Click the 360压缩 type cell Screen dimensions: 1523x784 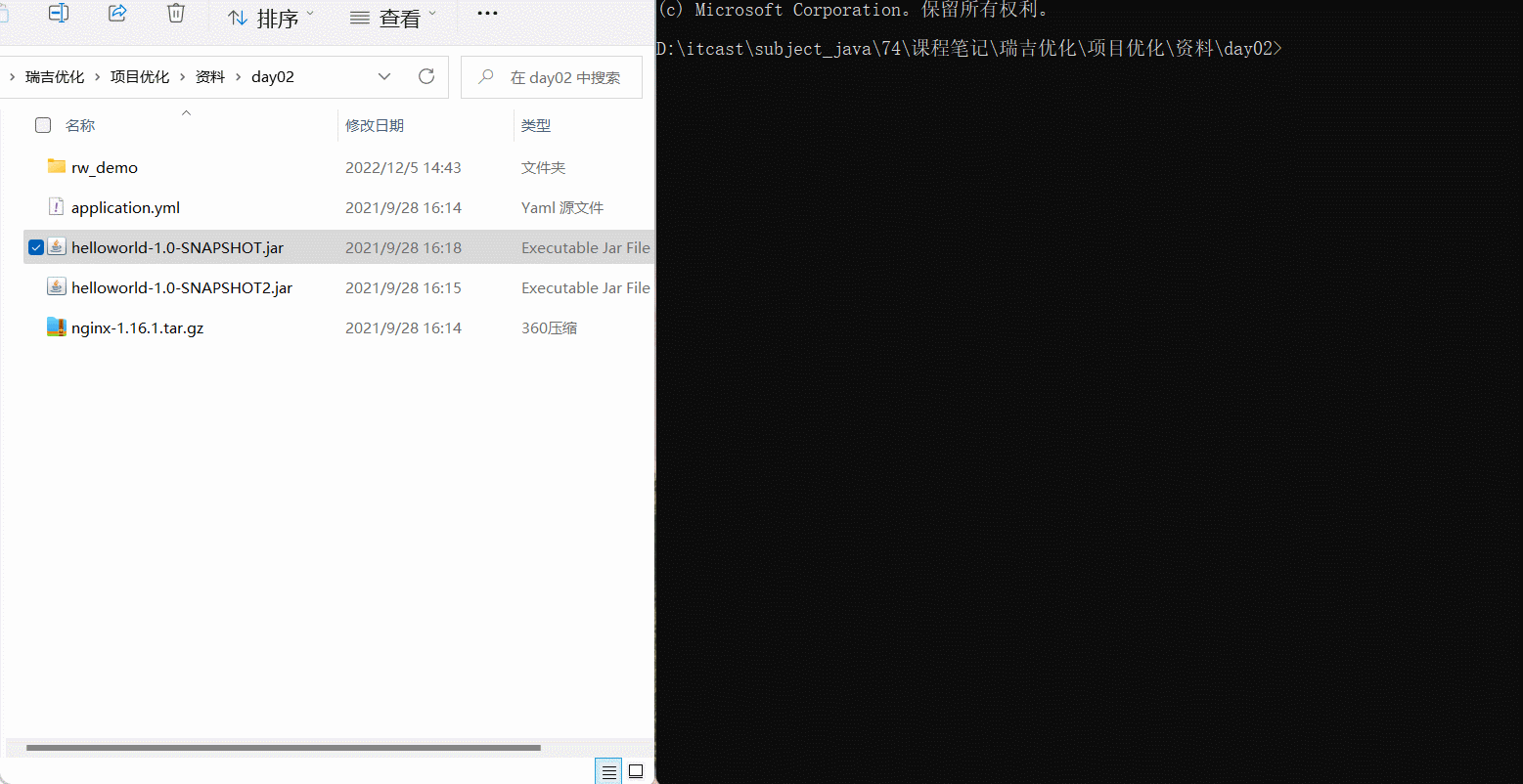pos(549,327)
